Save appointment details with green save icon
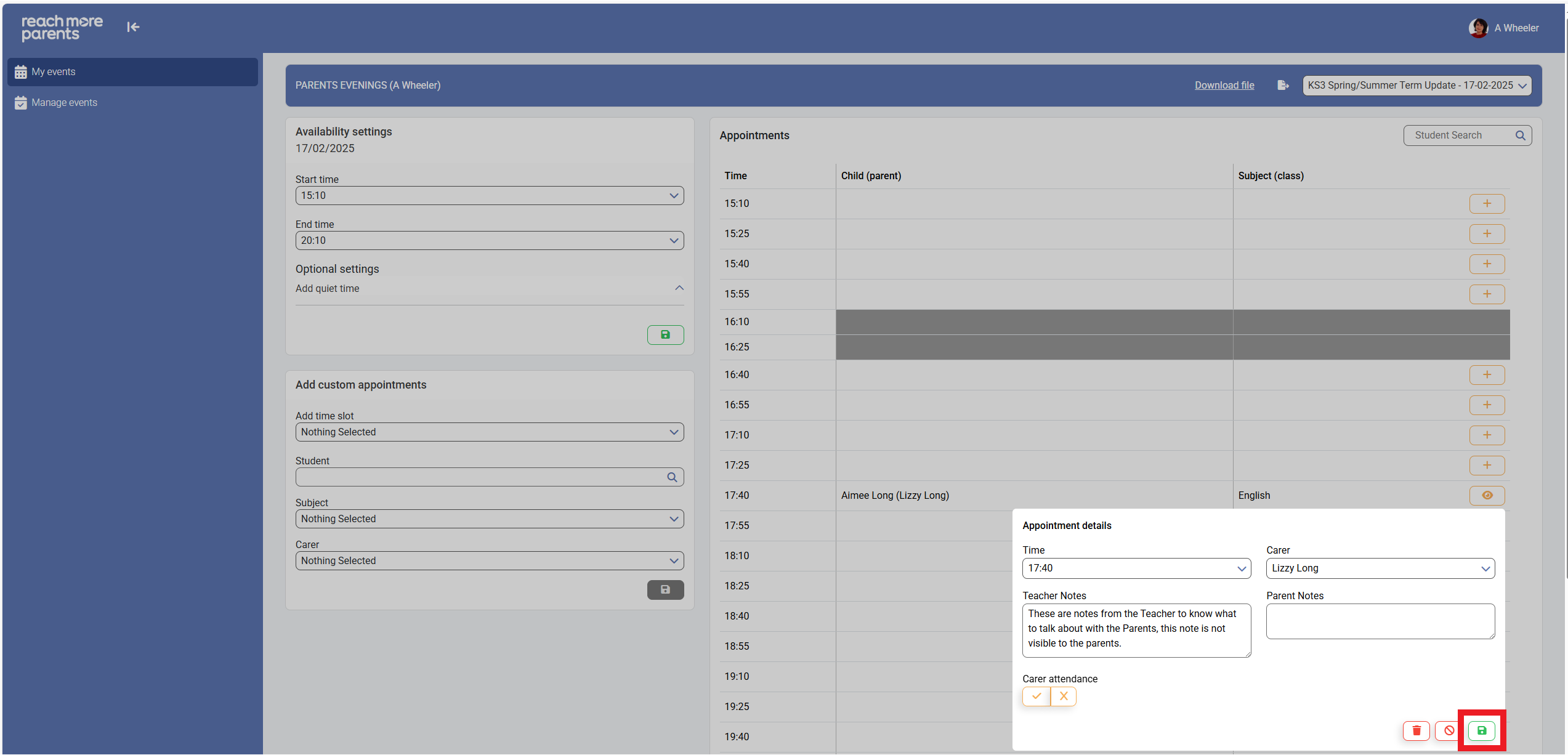The width and height of the screenshot is (1568, 755). pyautogui.click(x=1482, y=731)
